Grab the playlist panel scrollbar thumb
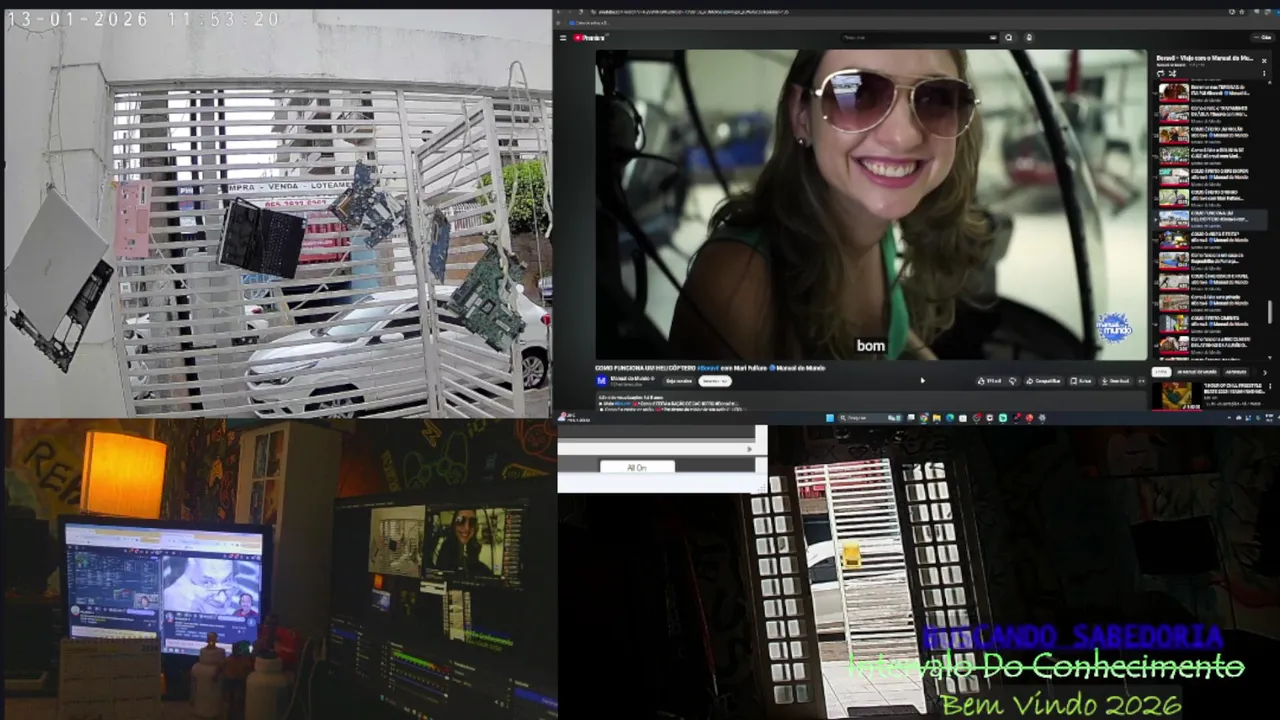 pyautogui.click(x=1271, y=311)
